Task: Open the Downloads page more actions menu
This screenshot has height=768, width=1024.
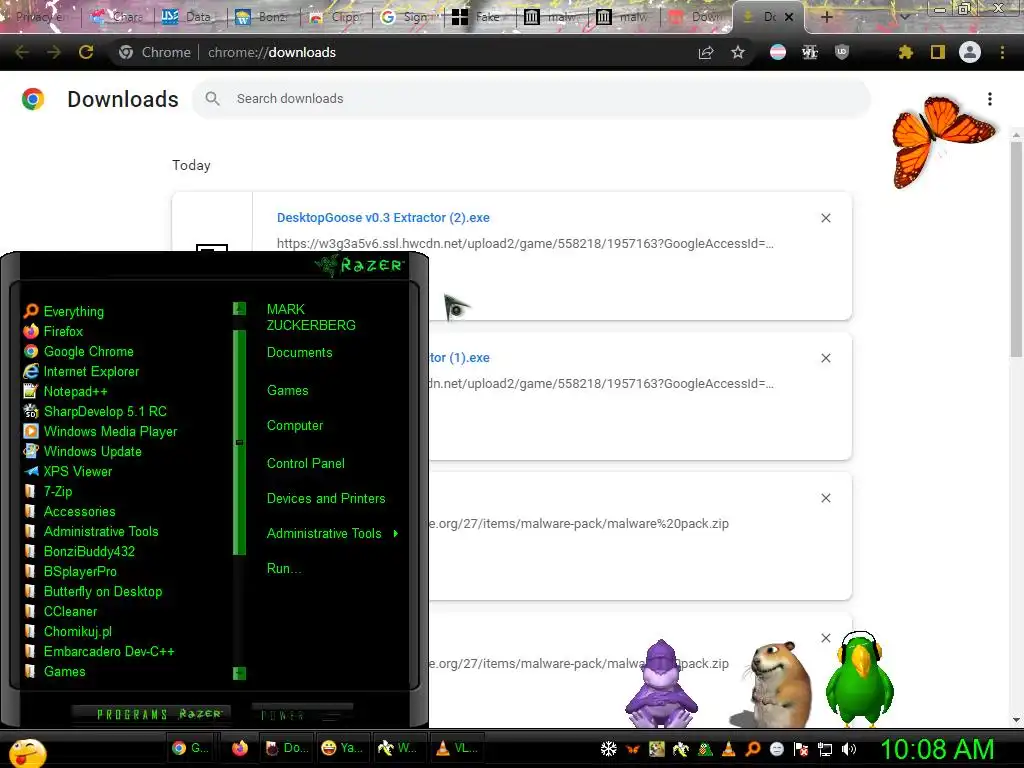Action: point(990,99)
